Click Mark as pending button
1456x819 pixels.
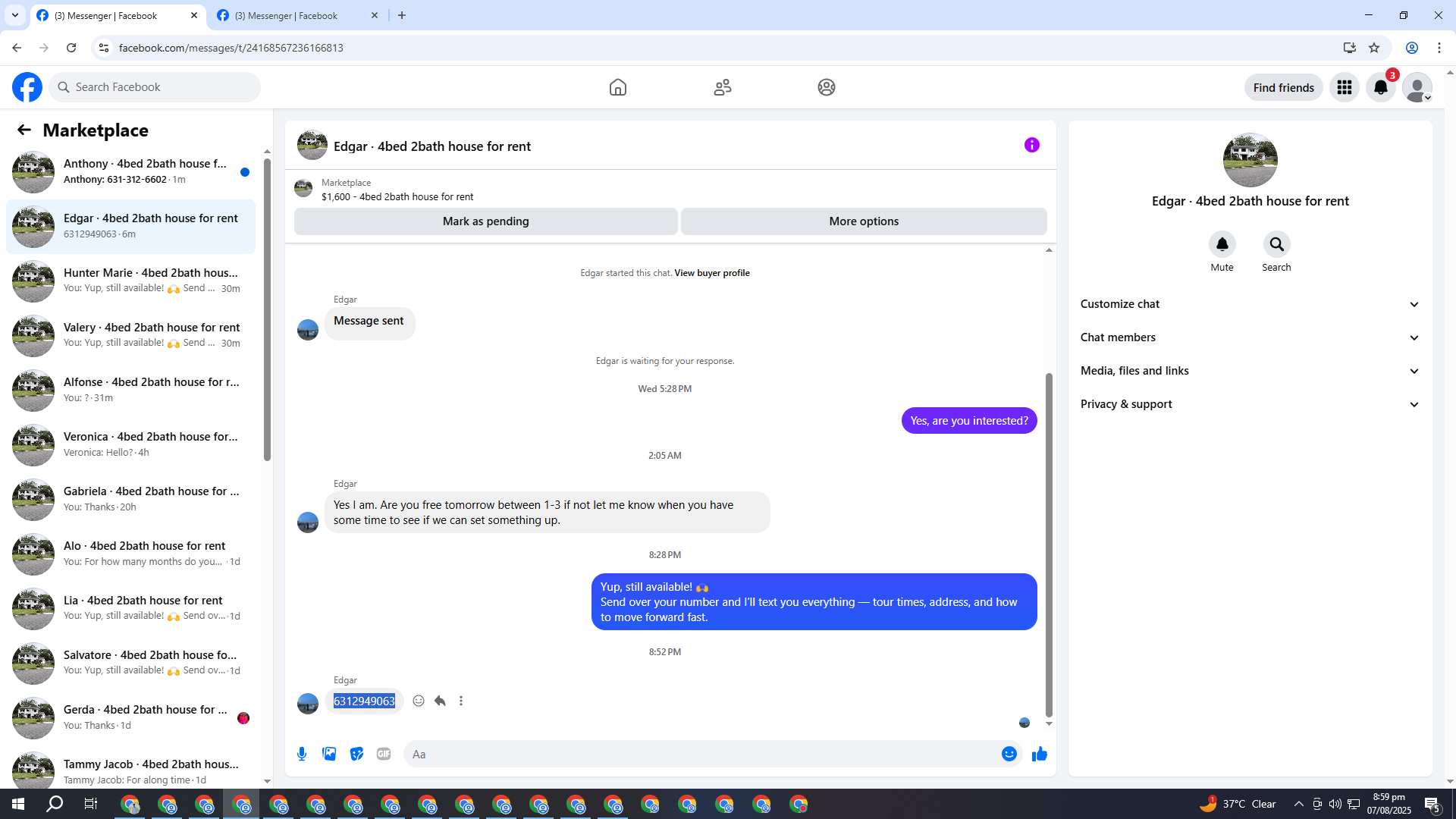486,221
